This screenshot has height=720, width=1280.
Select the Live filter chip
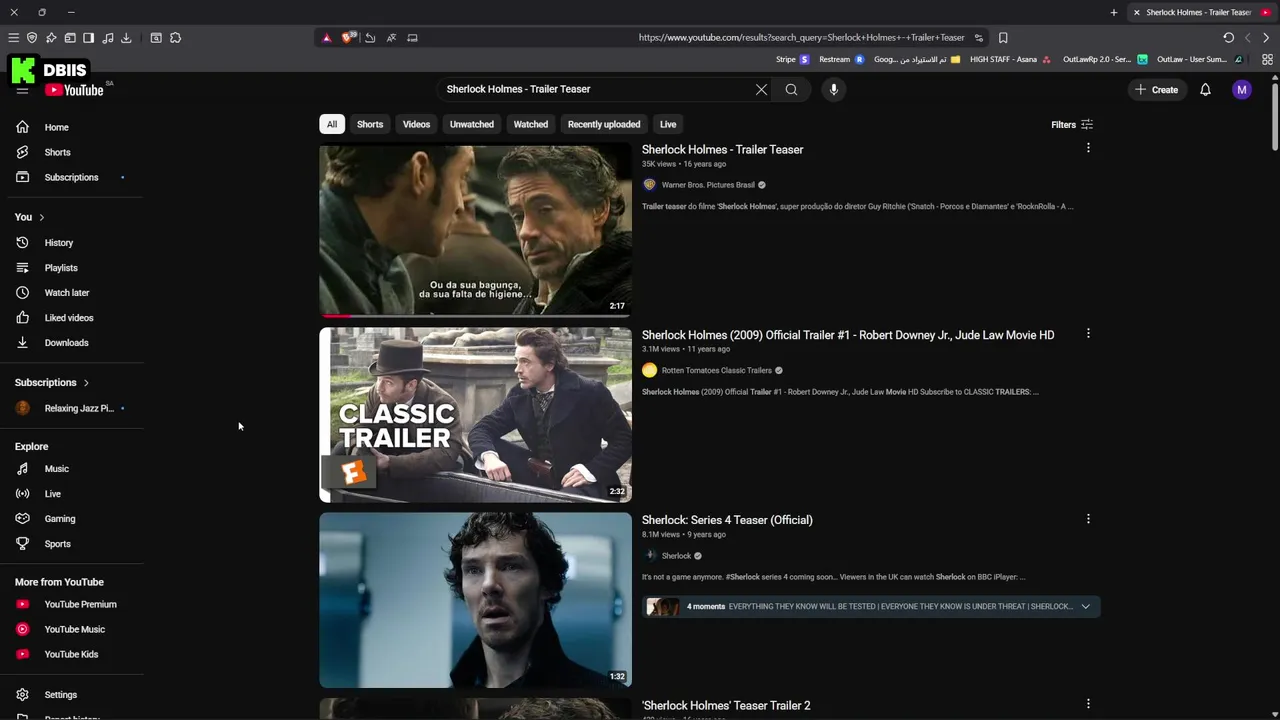pyautogui.click(x=668, y=125)
